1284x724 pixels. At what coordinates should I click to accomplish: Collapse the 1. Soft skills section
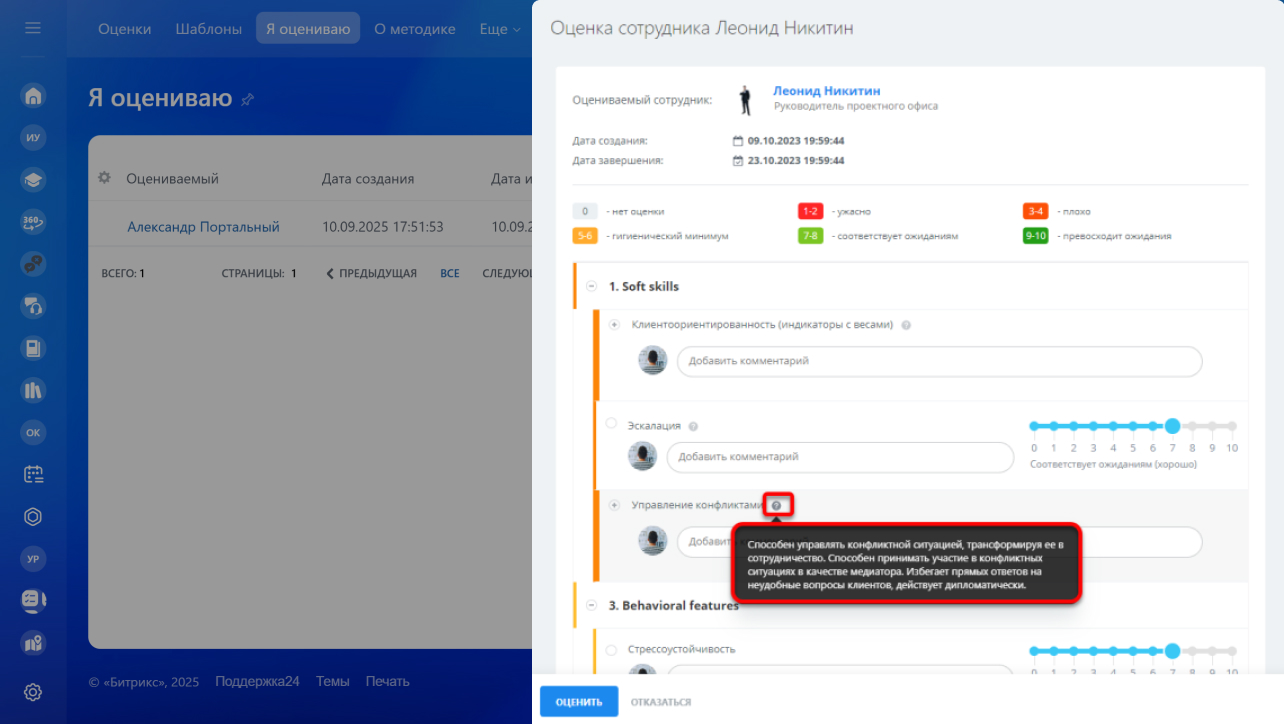592,286
